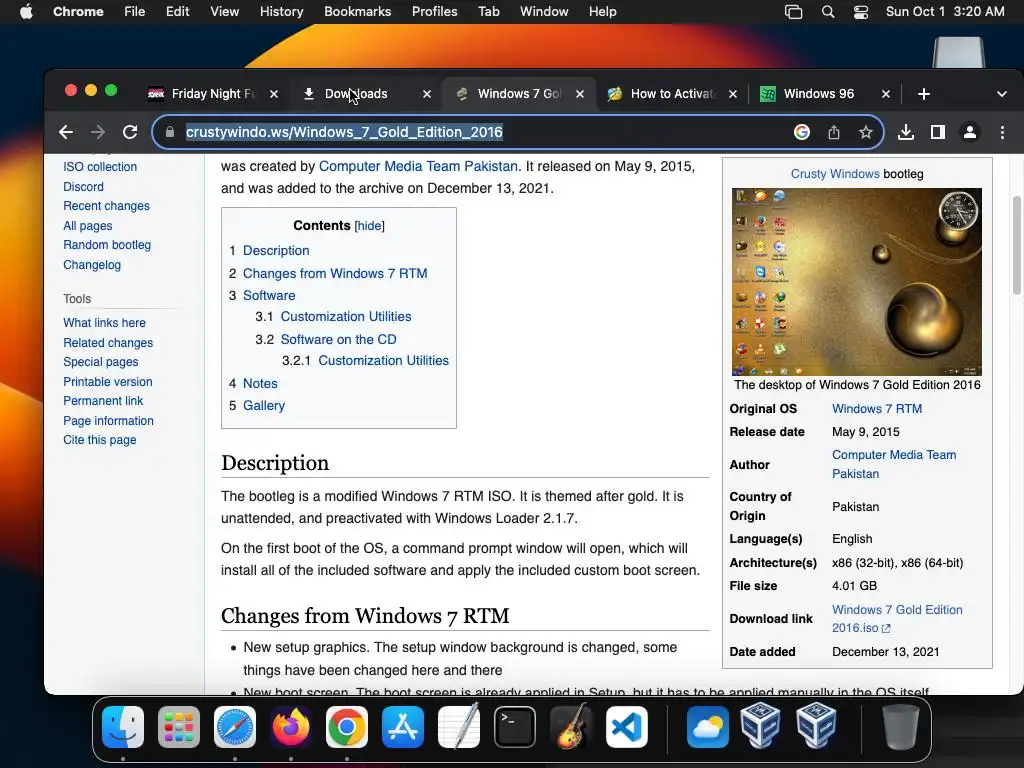Close the Downloads tab
Image resolution: width=1024 pixels, height=768 pixels.
point(427,94)
